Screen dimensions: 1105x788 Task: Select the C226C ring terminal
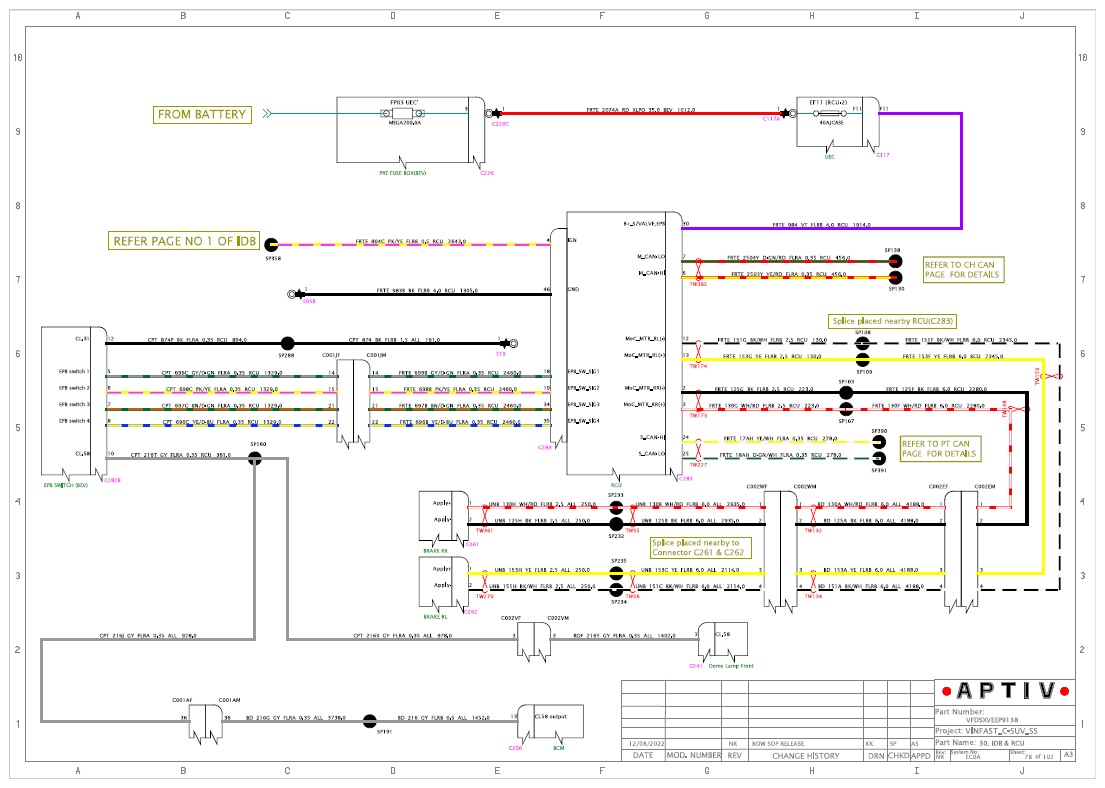tap(489, 113)
